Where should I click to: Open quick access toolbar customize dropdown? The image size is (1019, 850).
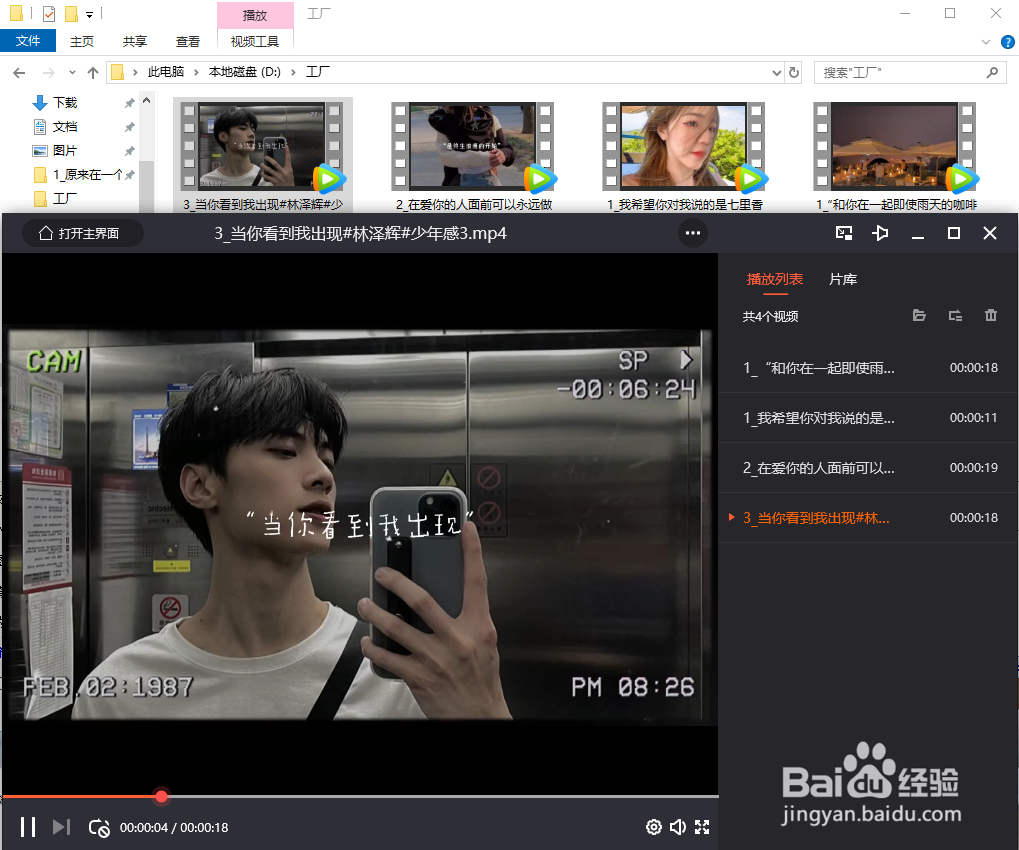(90, 14)
